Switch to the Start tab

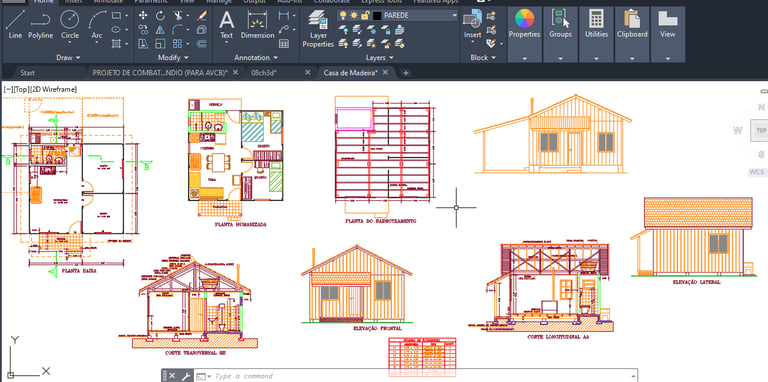[x=27, y=72]
